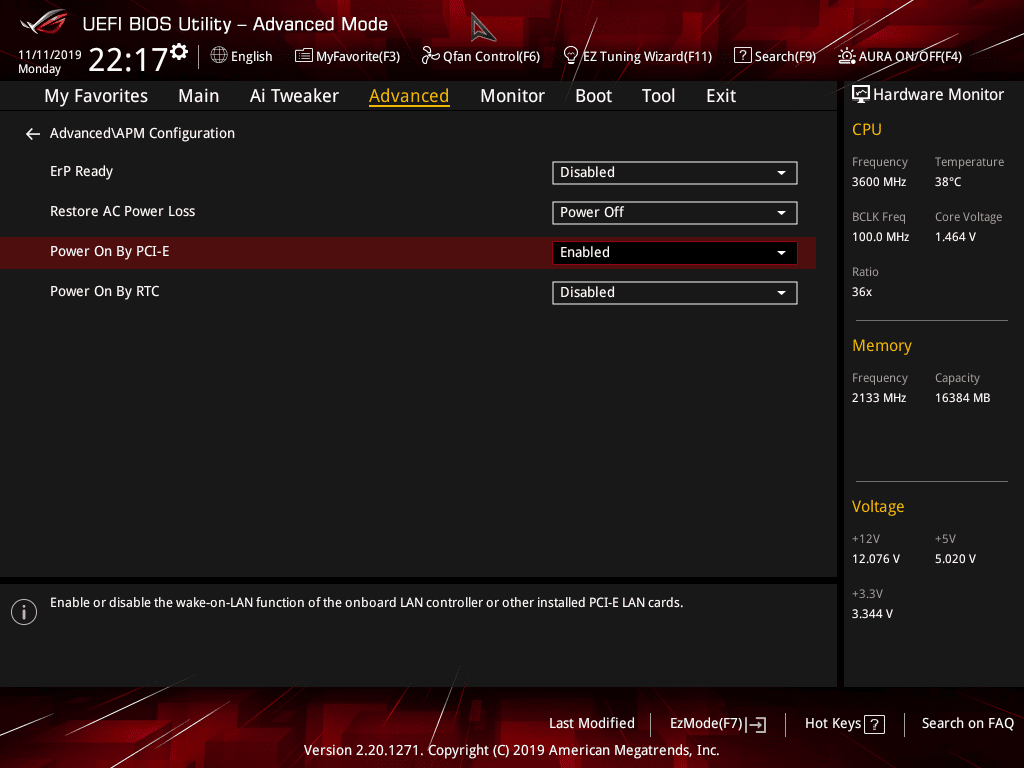Click the Ratio value 36x
The width and height of the screenshot is (1024, 768).
tap(861, 292)
